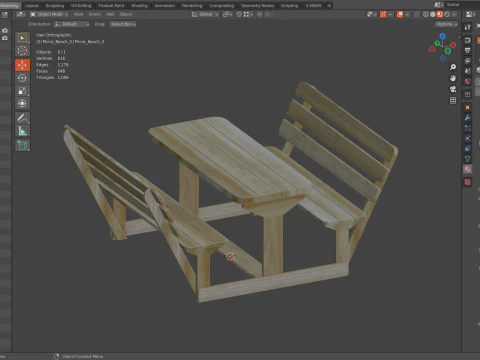Open the editor type dropdown
This screenshot has width=480, height=360.
point(21,14)
